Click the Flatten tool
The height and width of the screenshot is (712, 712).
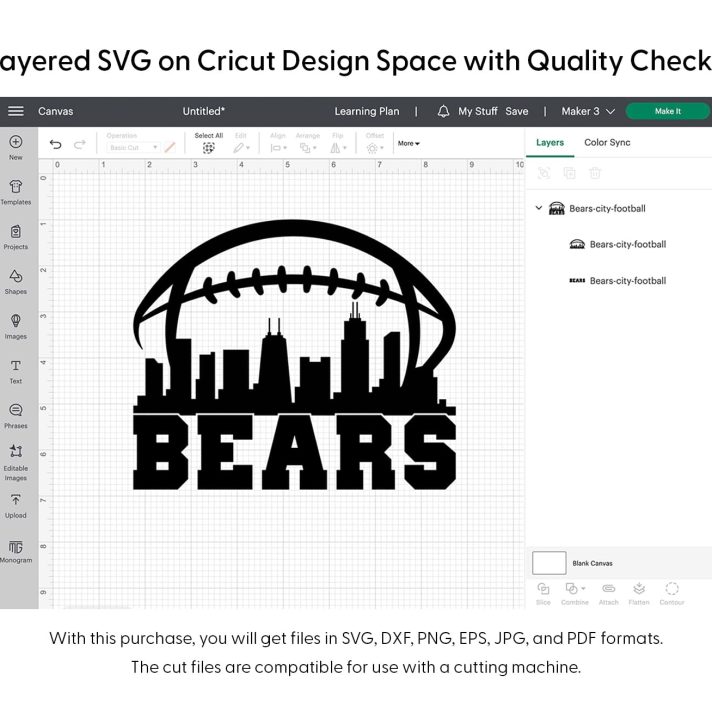coord(639,594)
